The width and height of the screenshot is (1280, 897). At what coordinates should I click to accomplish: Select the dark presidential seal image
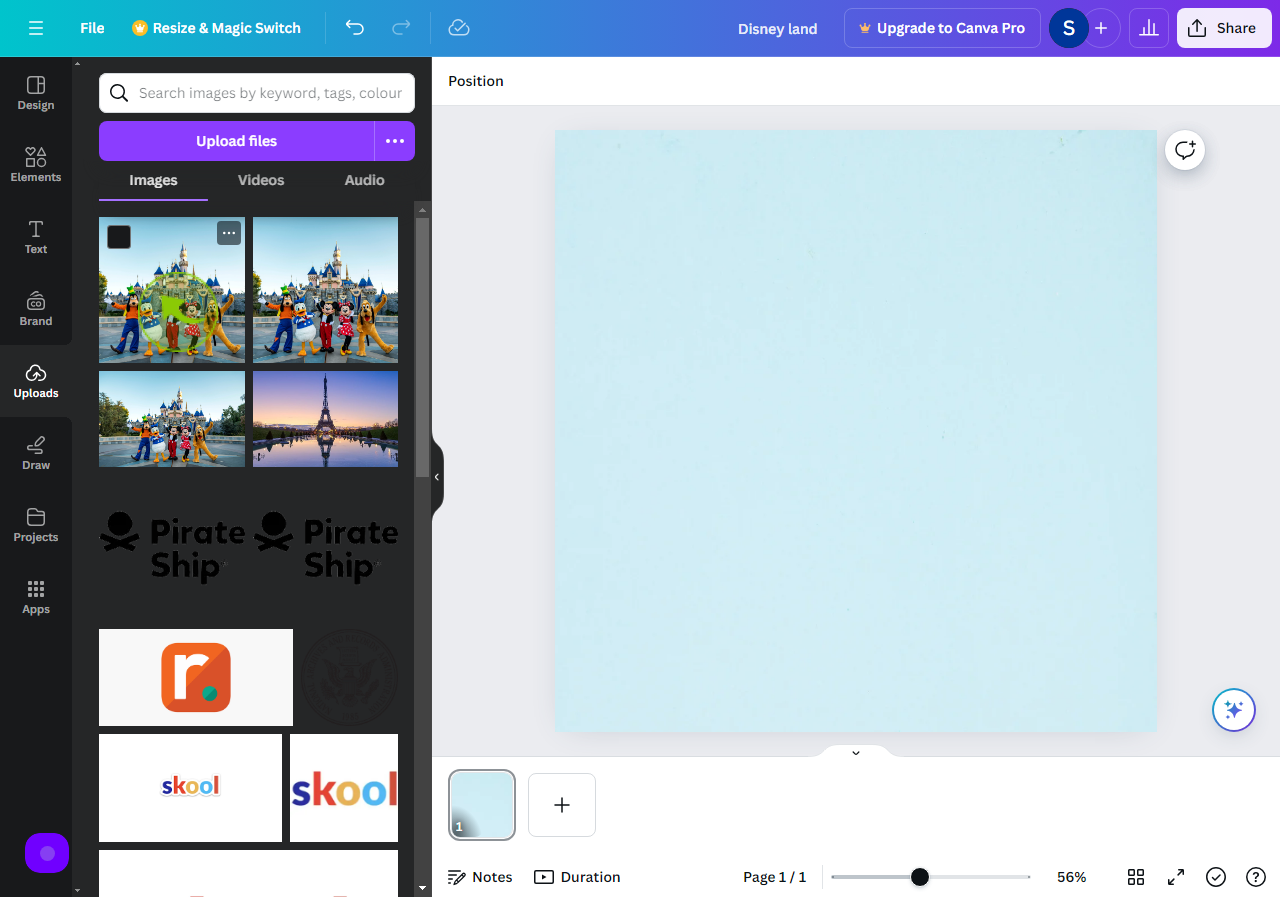coord(349,677)
